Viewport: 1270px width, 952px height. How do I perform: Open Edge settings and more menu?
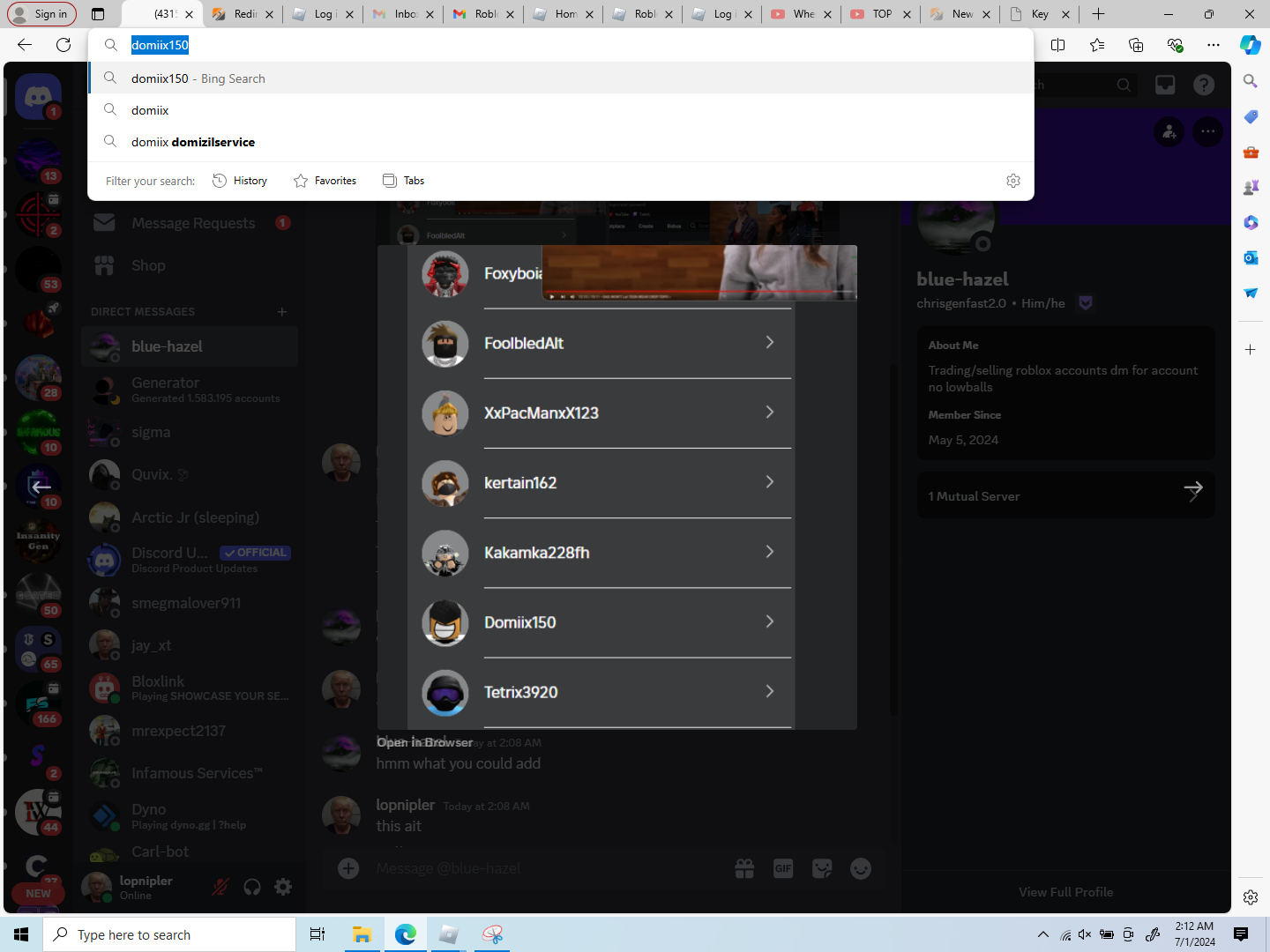[x=1214, y=45]
